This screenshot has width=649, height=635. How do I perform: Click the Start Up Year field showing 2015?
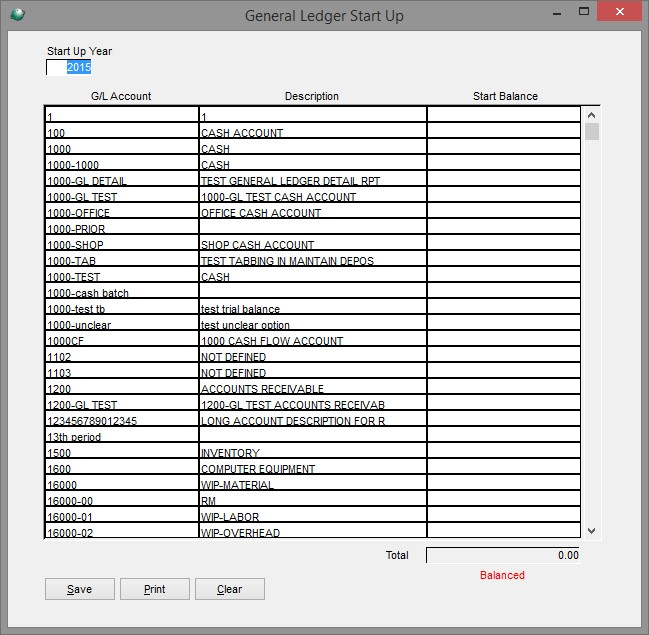click(69, 67)
